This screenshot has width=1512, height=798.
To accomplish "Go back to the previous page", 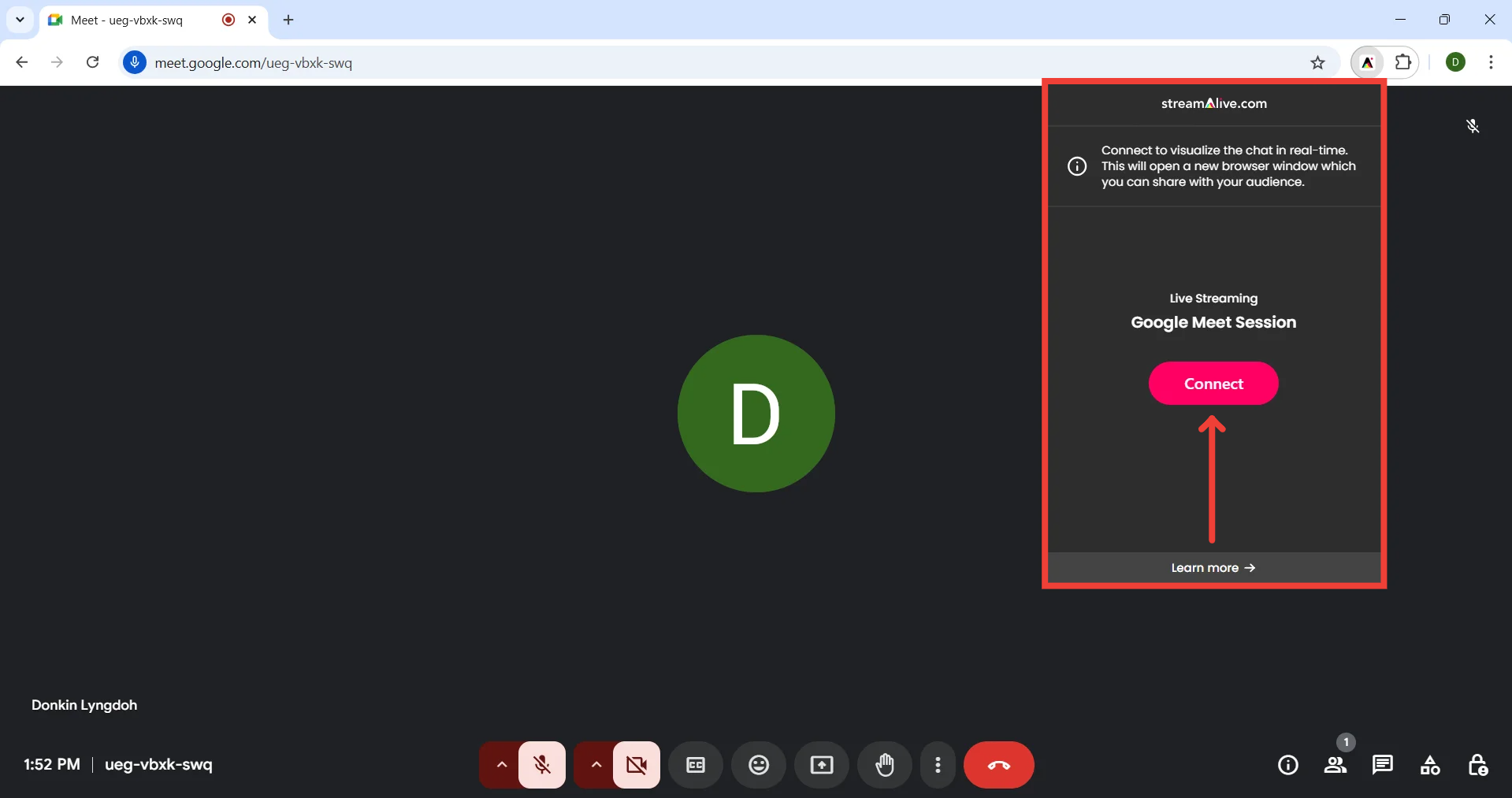I will pyautogui.click(x=22, y=62).
